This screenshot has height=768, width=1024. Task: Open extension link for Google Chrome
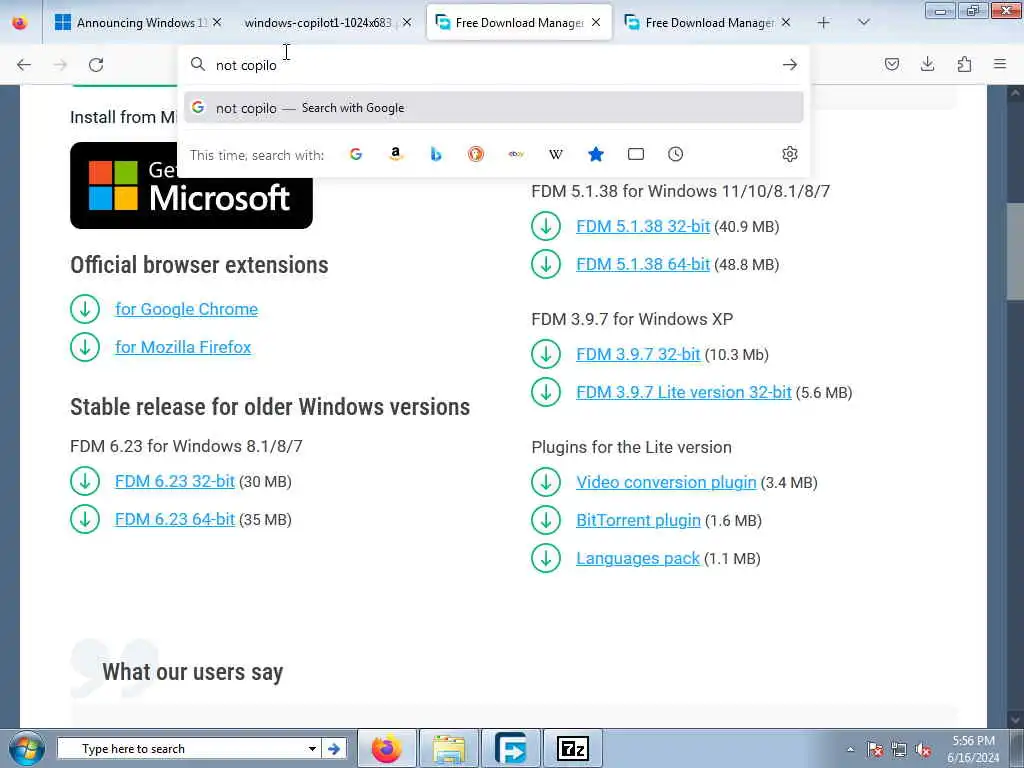tap(187, 309)
